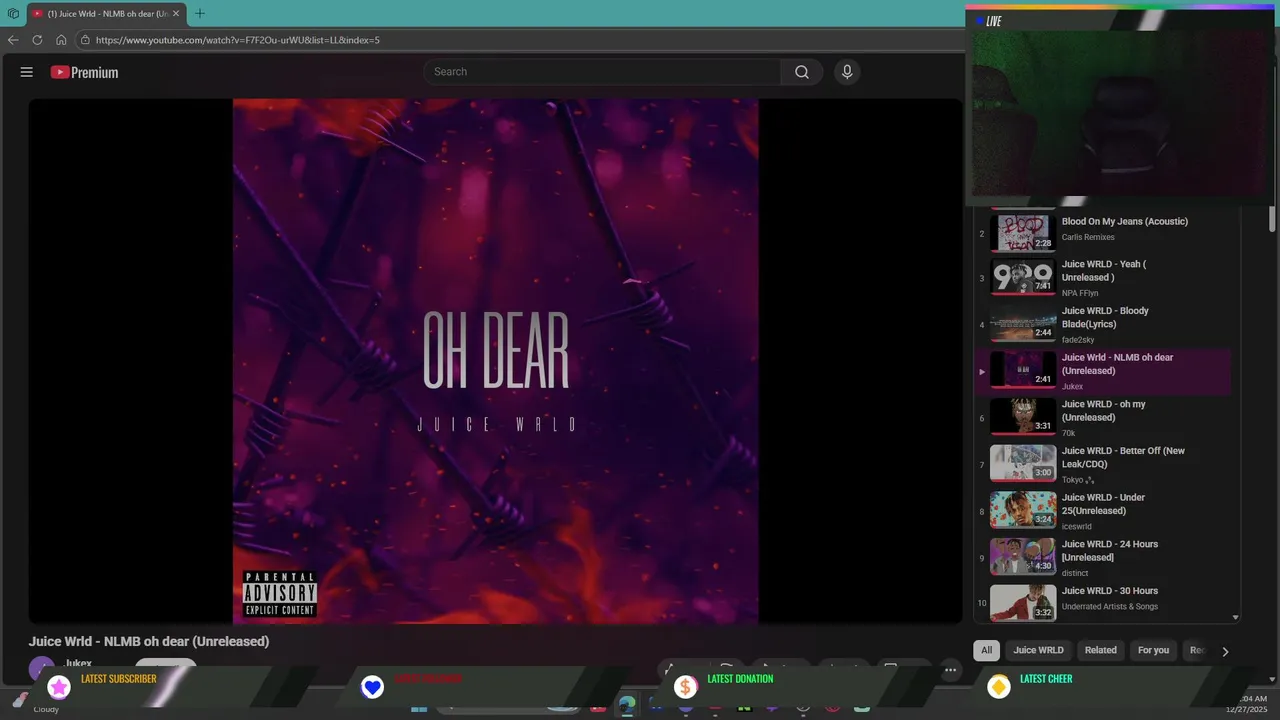Click NPA FFlyn channel name
The height and width of the screenshot is (720, 1280).
[1080, 293]
